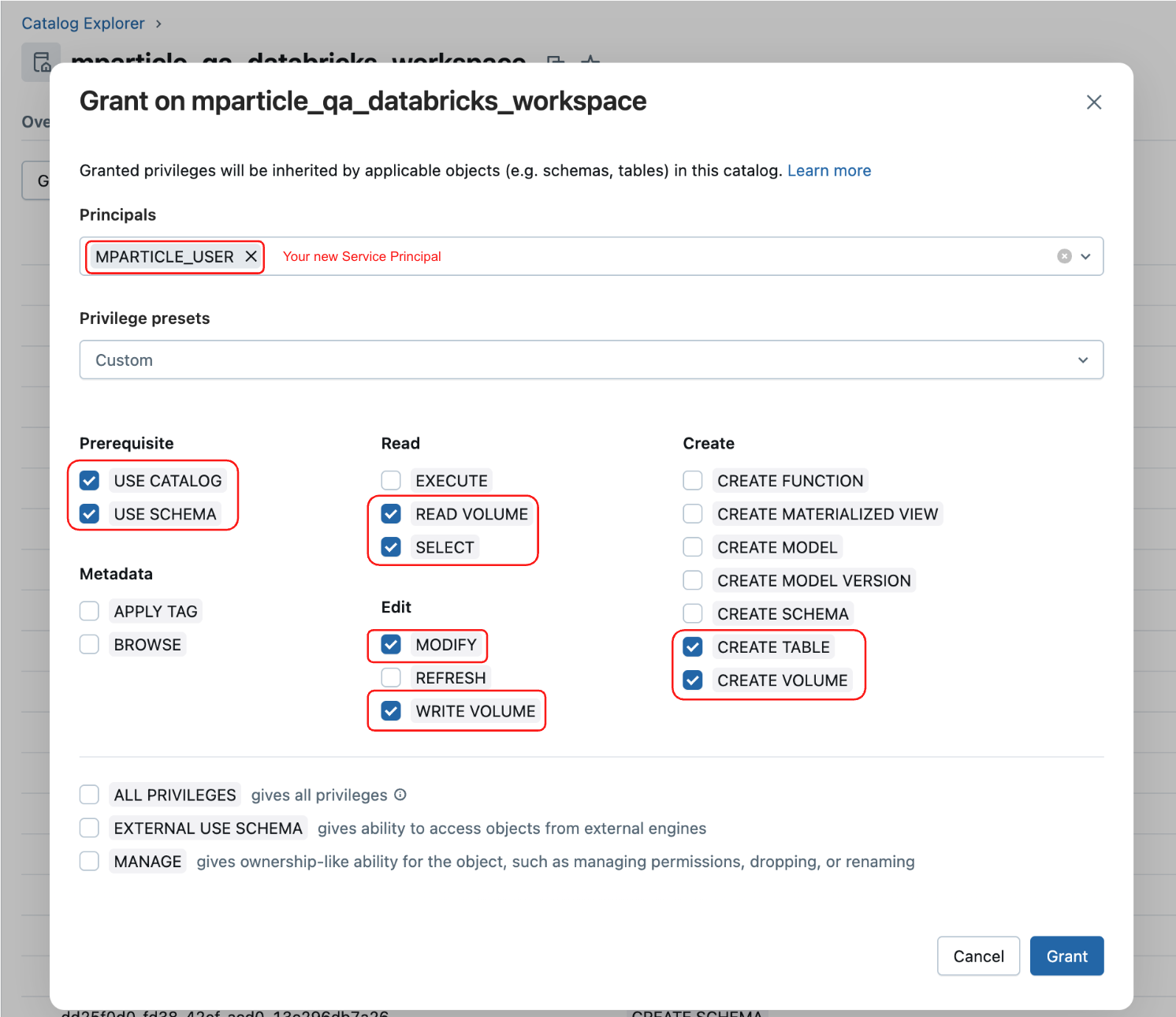Check the CREATE FUNCTION box
Viewport: 1176px width, 1017px height.
point(693,480)
